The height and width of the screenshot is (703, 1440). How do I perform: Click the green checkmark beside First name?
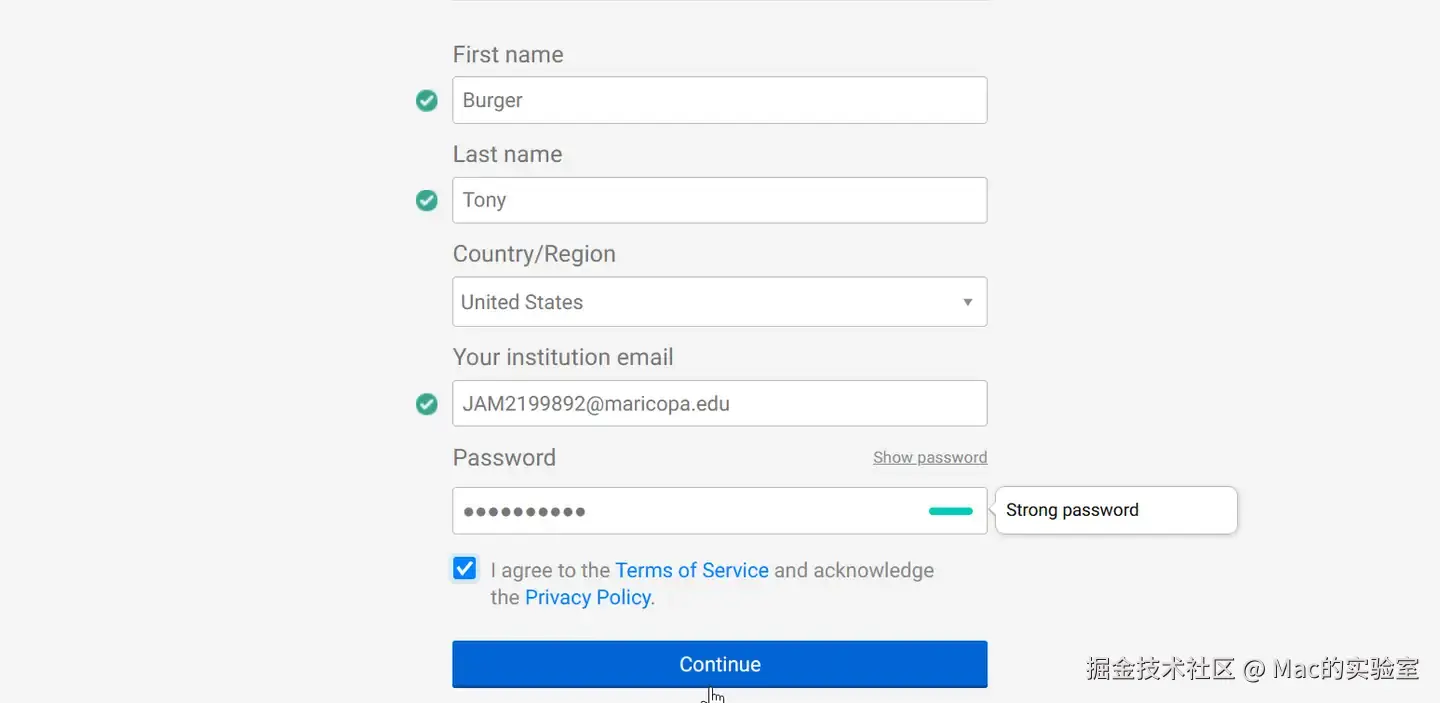tap(427, 101)
